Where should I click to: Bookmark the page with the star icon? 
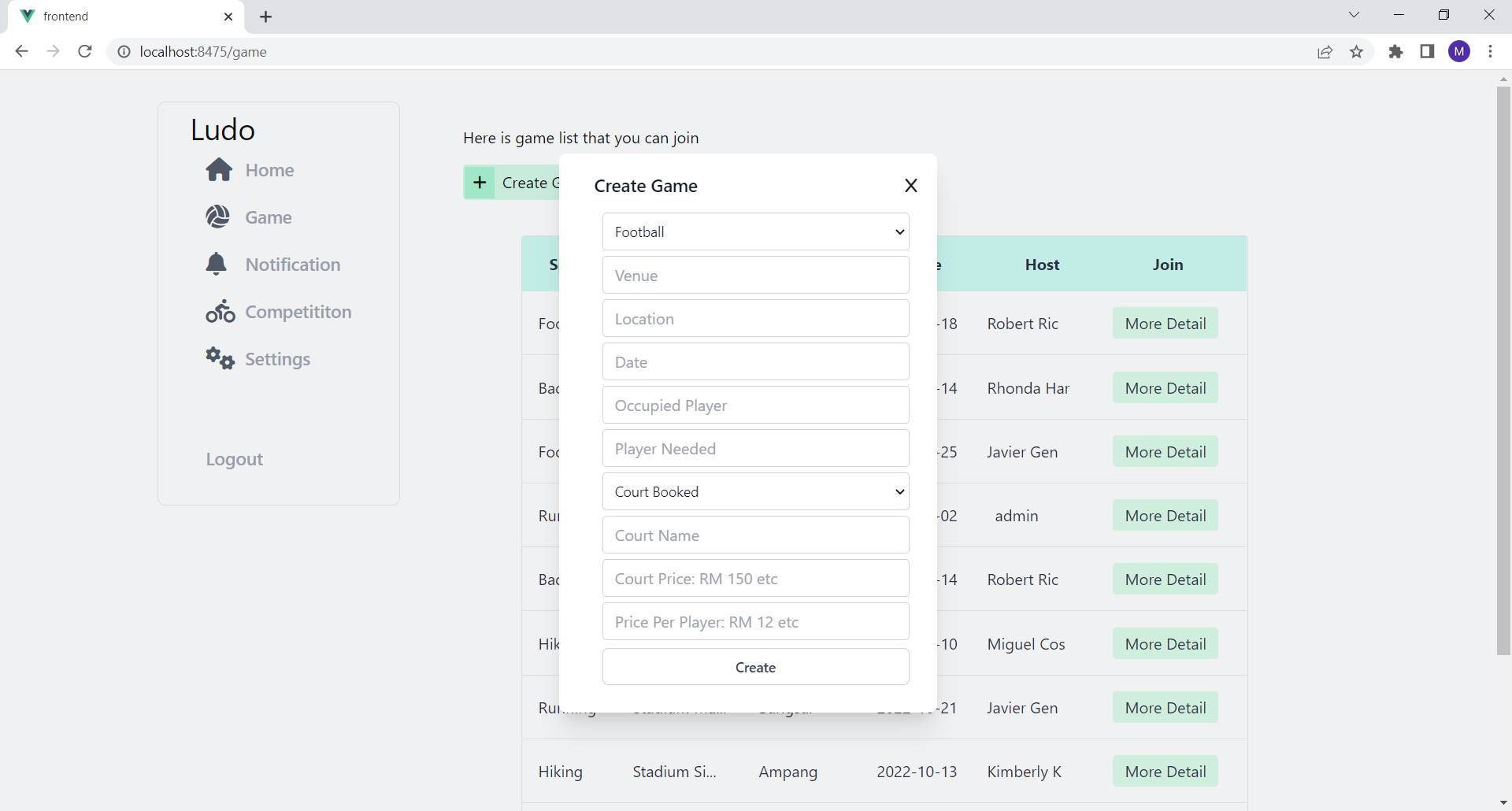coord(1356,51)
